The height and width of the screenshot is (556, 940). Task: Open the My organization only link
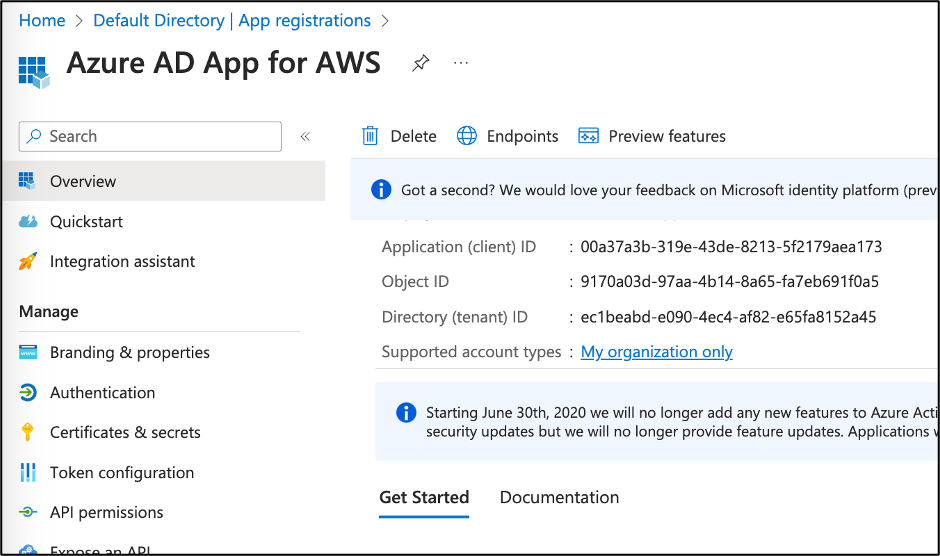point(657,352)
